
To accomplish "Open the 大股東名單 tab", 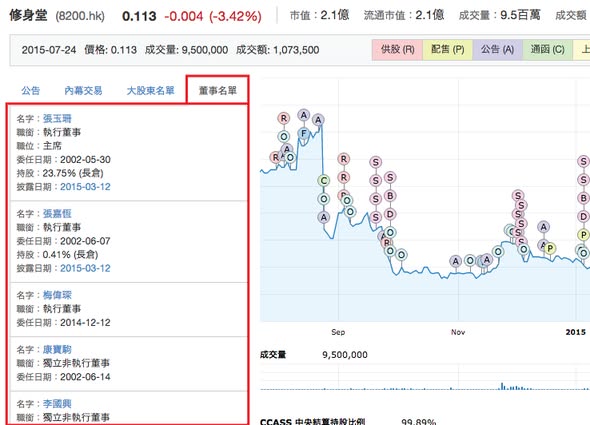I will [x=151, y=90].
